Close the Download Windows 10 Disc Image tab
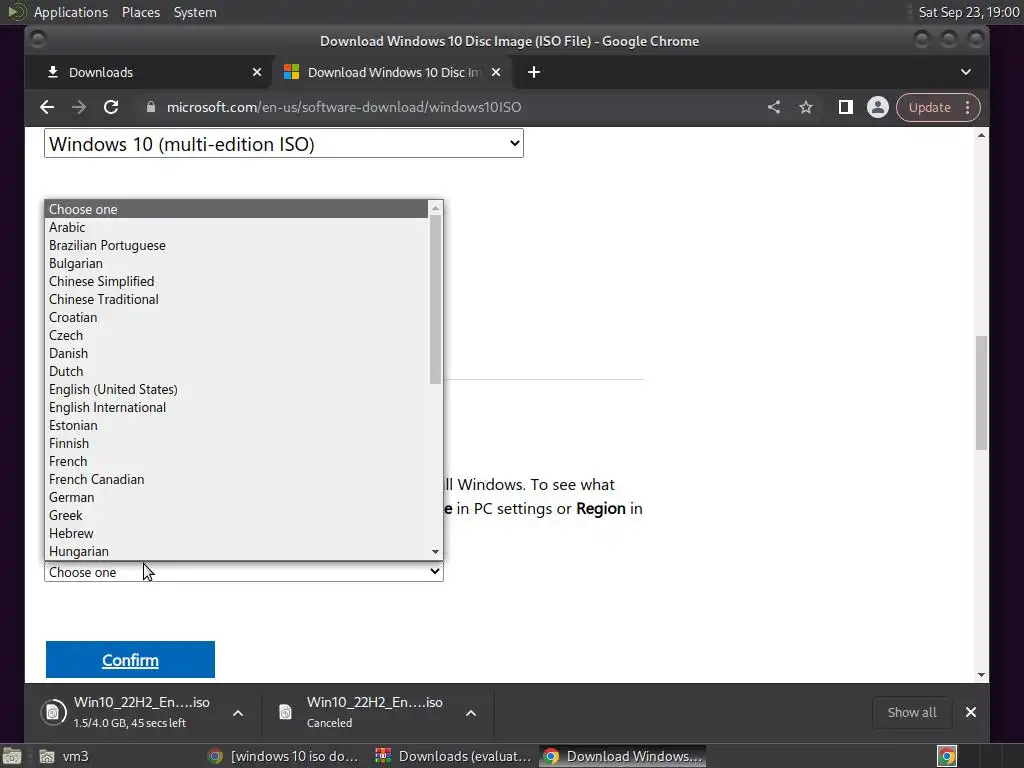The height and width of the screenshot is (768, 1024). (496, 72)
